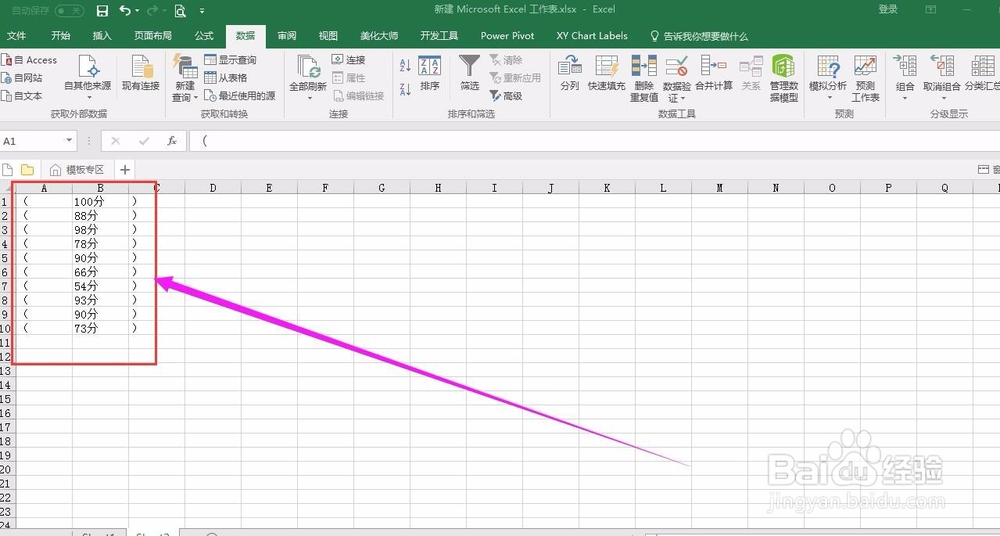Viewport: 1000px width, 536px height.
Task: Open the 排序 sort dialog
Action: [x=430, y=73]
